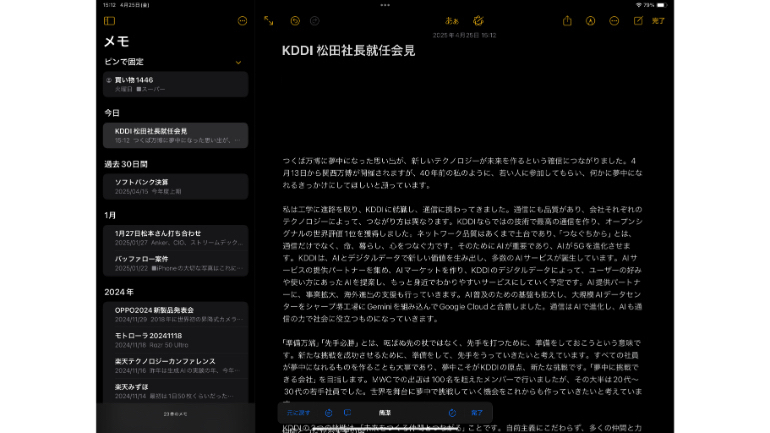Toggle the sidebar panel icon
Image resolution: width=770 pixels, height=433 pixels.
point(110,21)
